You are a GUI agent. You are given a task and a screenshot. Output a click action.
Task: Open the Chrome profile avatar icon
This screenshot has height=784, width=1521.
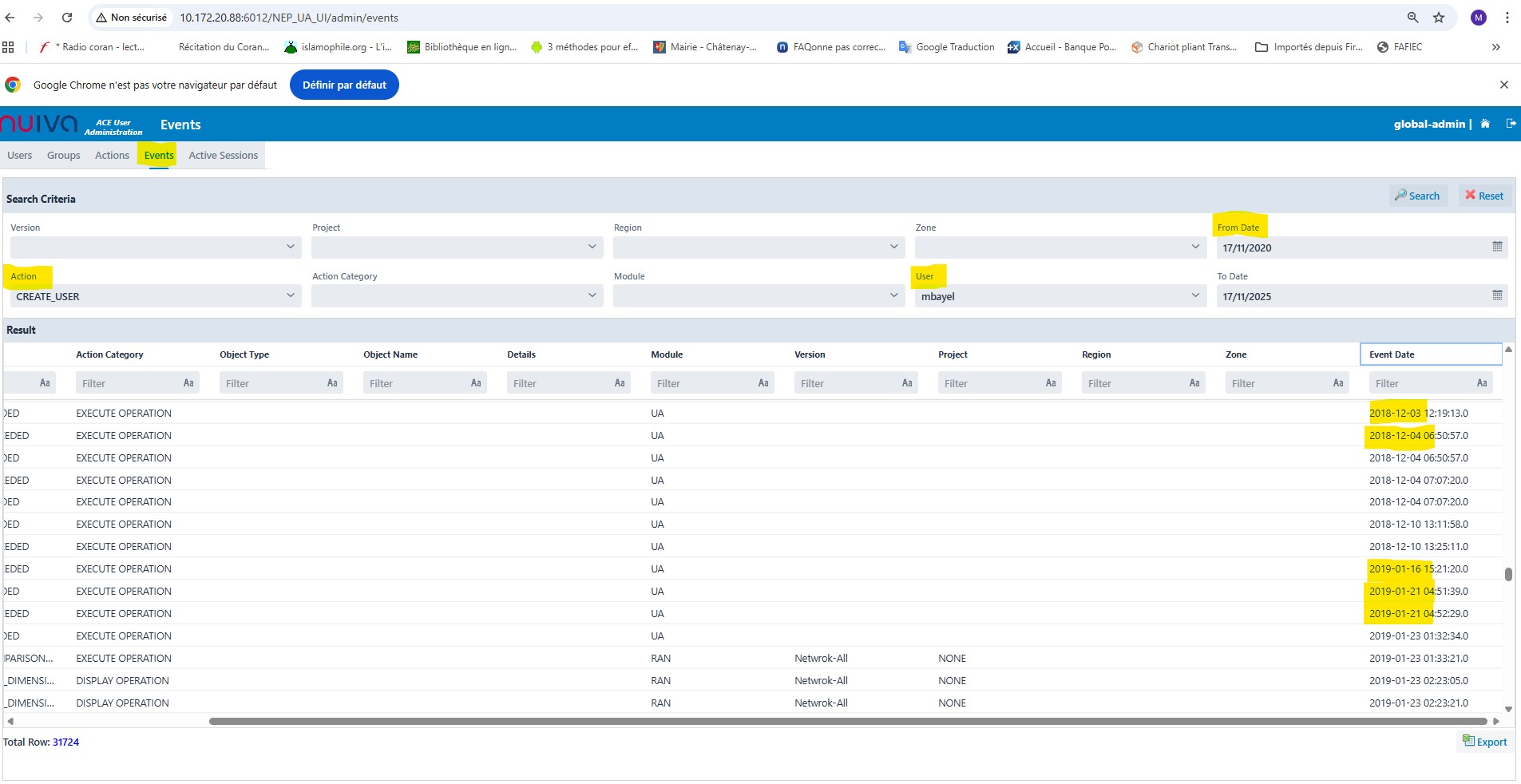pyautogui.click(x=1479, y=18)
